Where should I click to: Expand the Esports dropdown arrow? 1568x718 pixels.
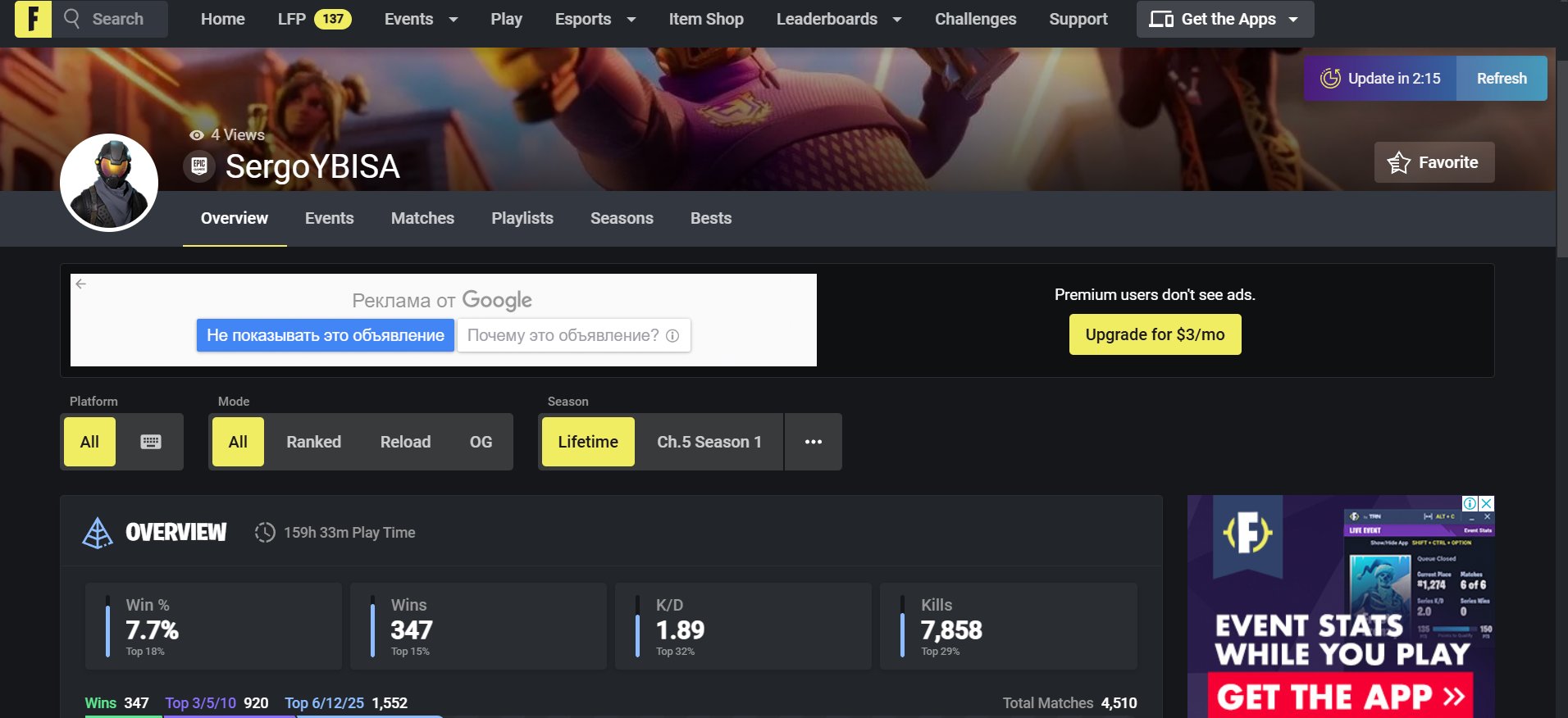point(631,20)
